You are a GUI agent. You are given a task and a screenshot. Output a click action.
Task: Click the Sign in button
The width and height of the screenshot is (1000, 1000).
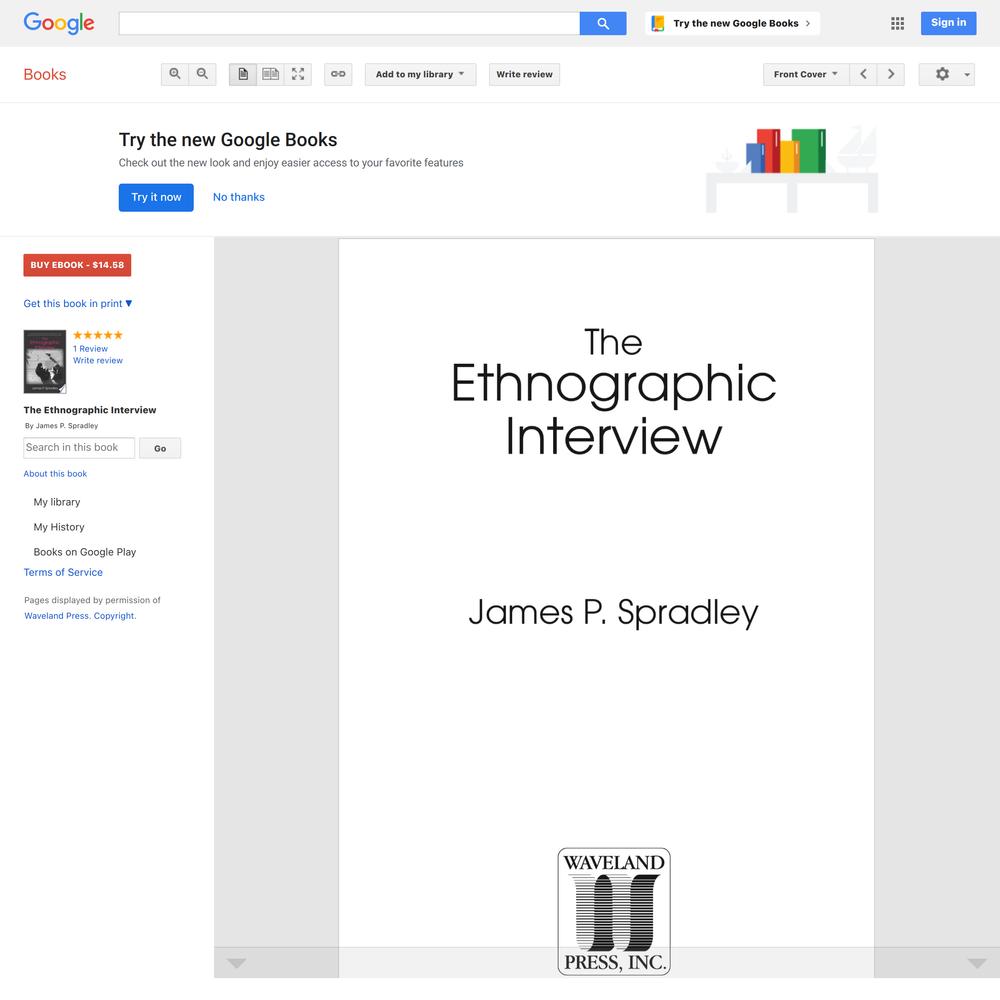(x=948, y=23)
